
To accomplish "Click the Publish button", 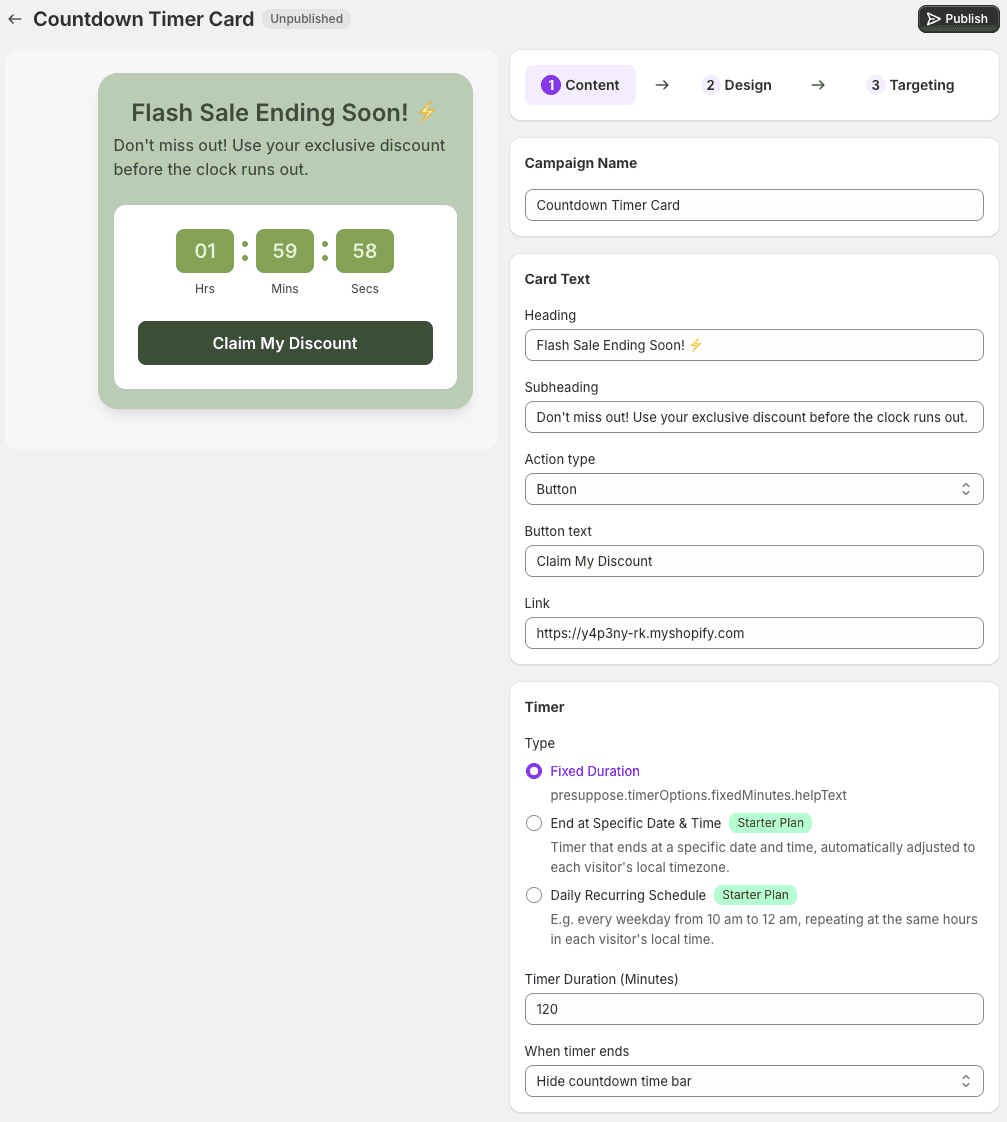I will pos(958,19).
